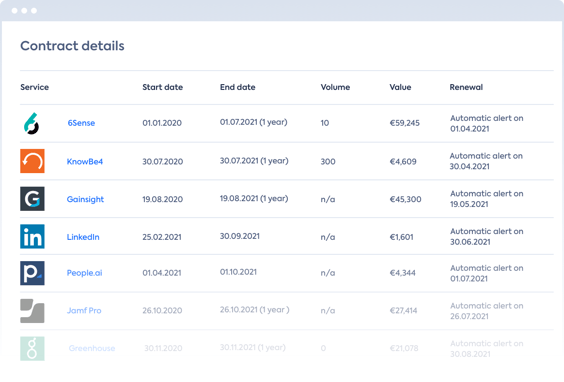This screenshot has width=564, height=382.
Task: Select start date 30.11.2020
Action: coord(163,348)
